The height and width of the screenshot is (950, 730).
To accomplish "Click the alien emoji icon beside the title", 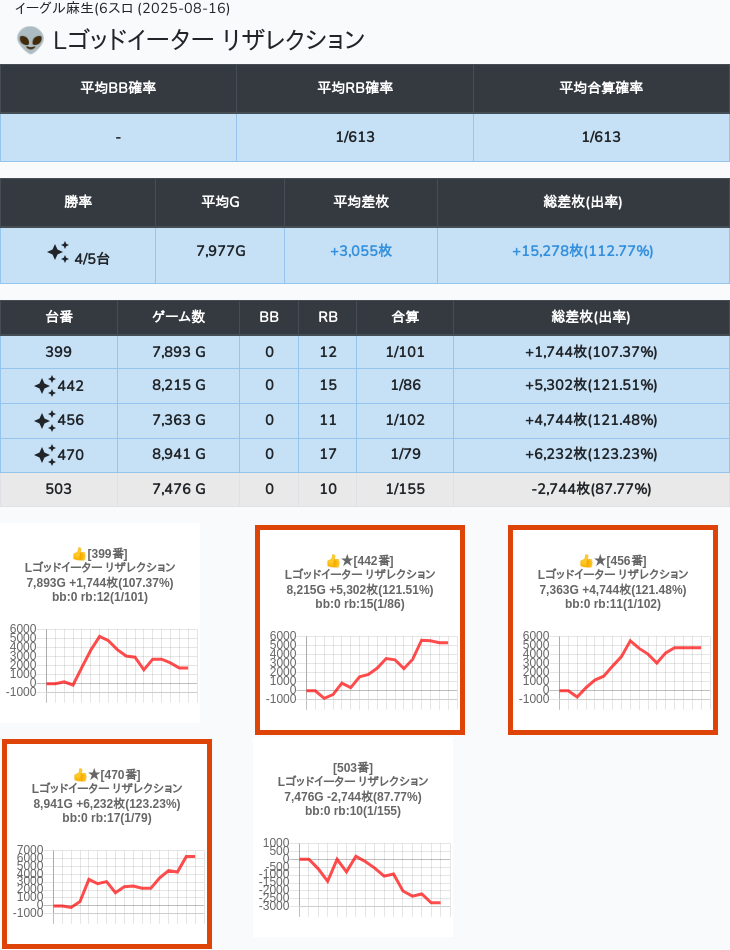I will coord(31,40).
